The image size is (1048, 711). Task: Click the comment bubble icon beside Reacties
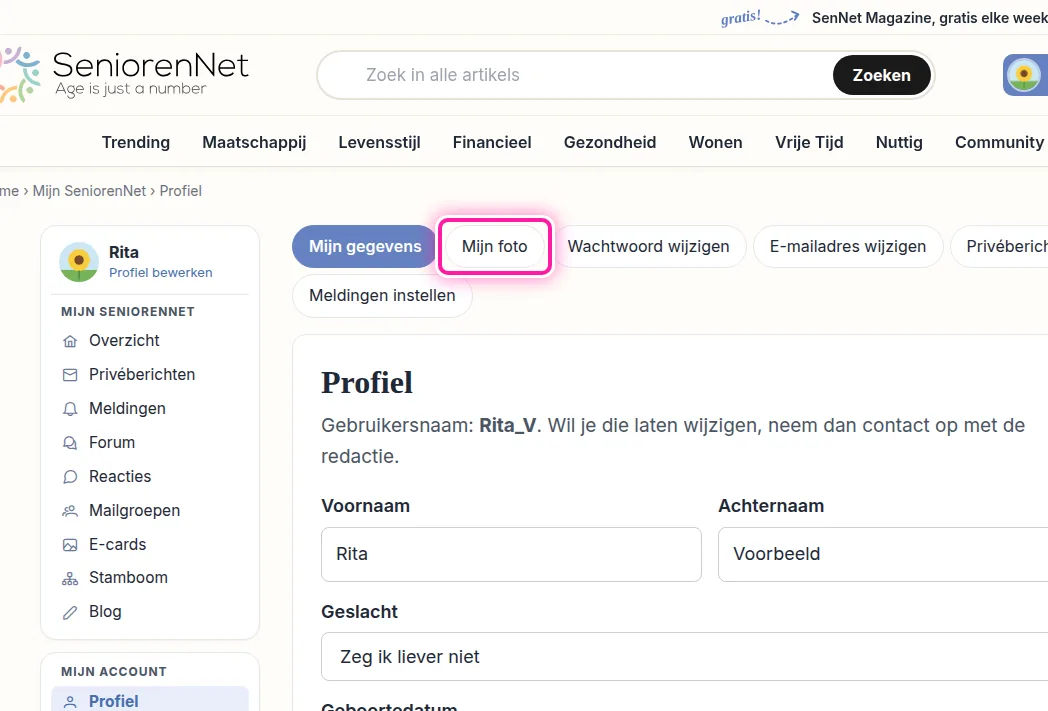click(70, 477)
